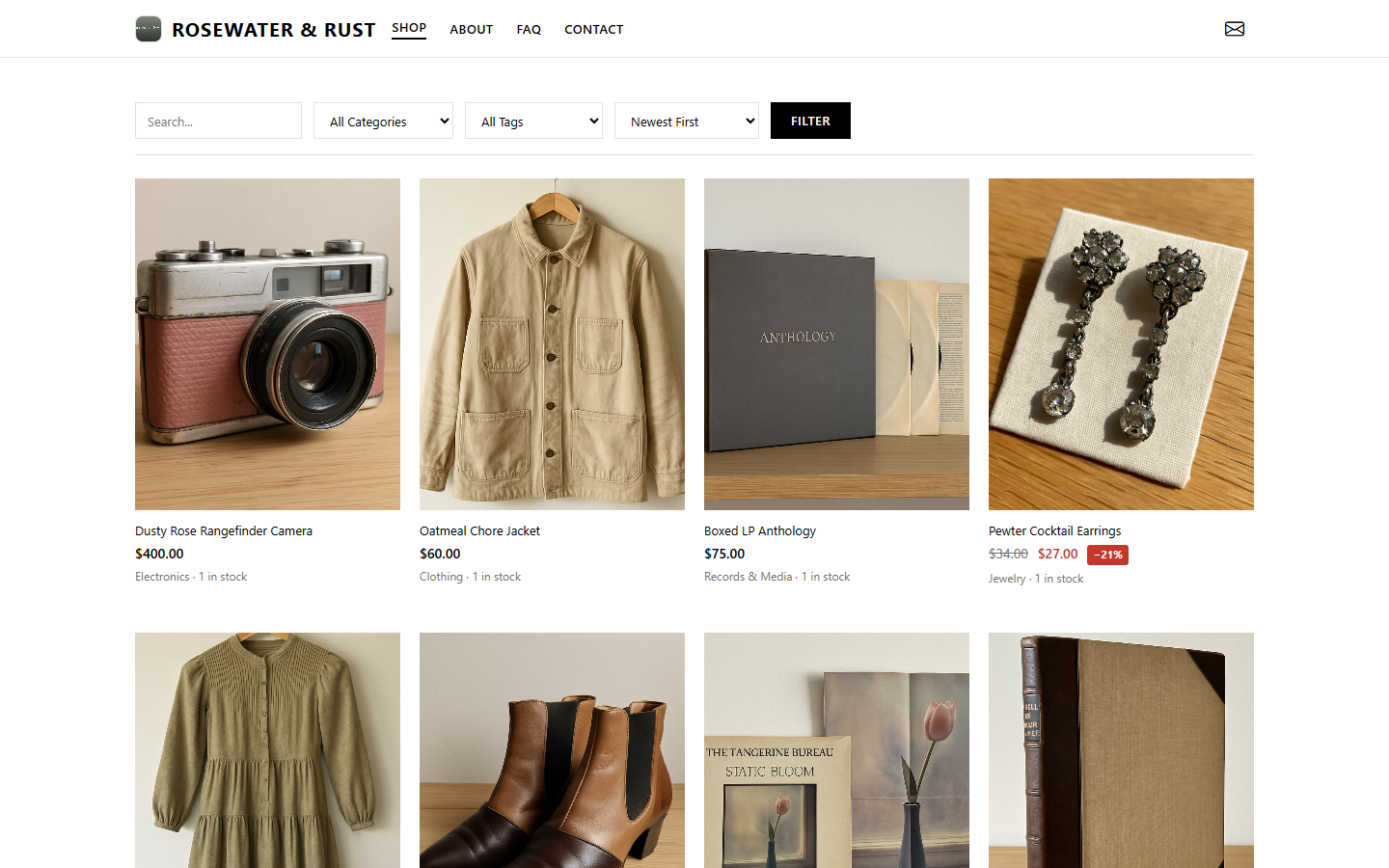Screen dimensions: 1389x868
Task: Click the Clothing · 1 in stock text
Action: click(470, 577)
